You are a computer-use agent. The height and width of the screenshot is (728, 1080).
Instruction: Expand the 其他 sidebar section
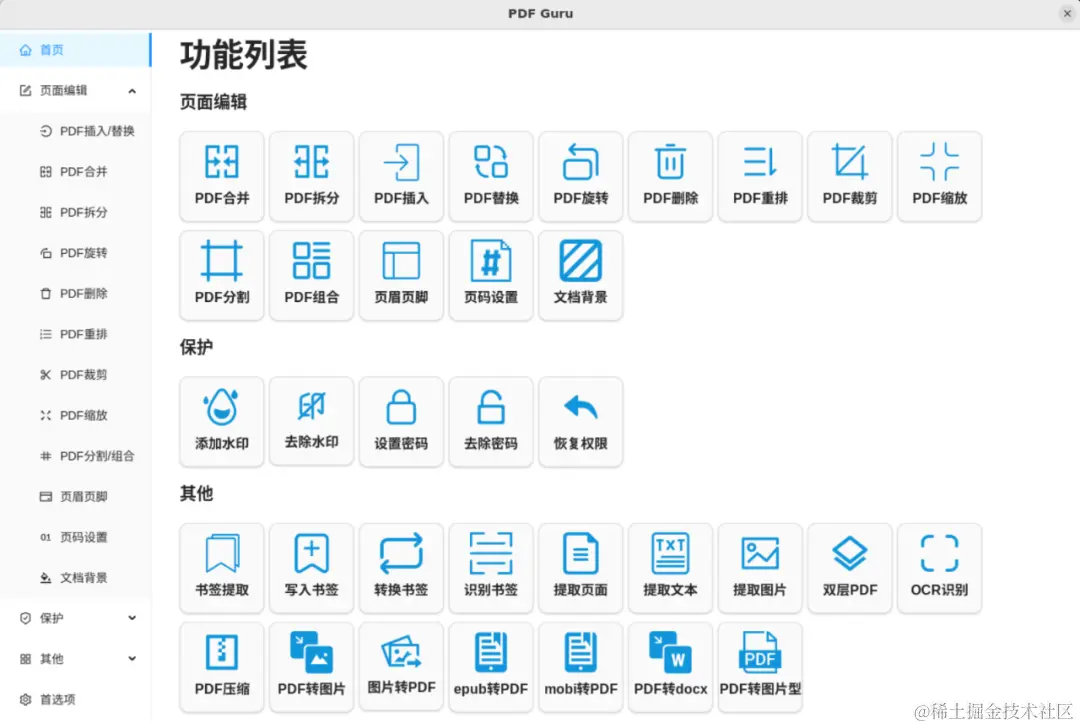click(75, 658)
